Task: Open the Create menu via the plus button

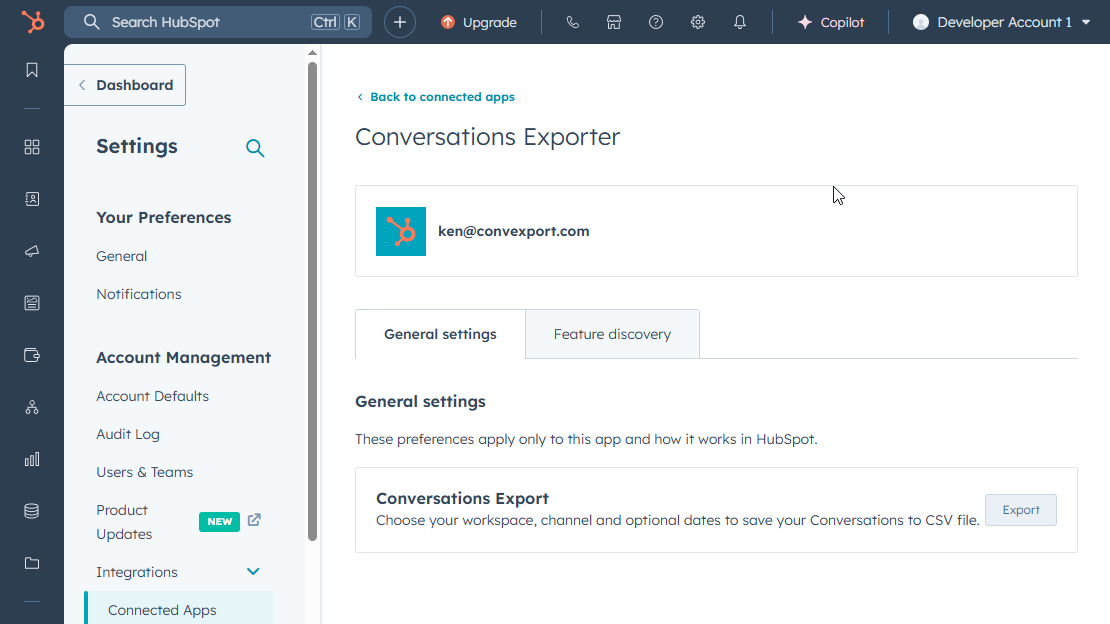Action: [x=399, y=21]
